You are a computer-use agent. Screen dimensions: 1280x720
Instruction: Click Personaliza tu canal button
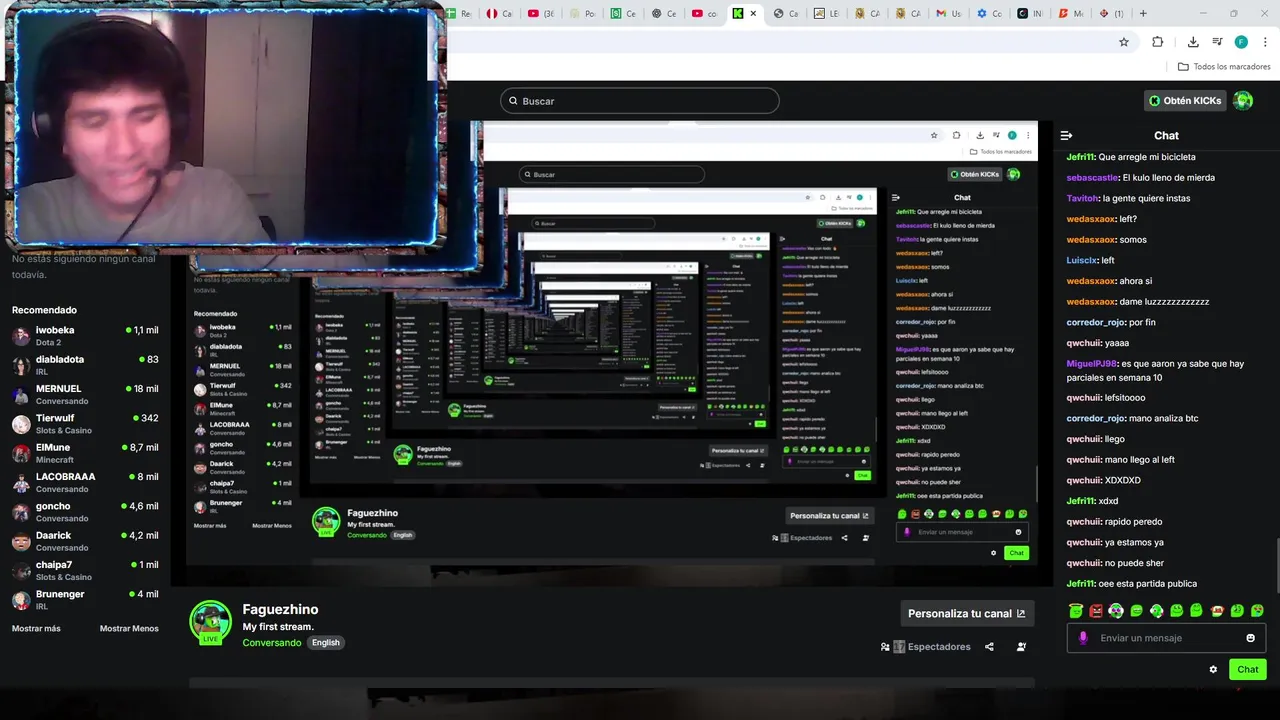(x=966, y=613)
